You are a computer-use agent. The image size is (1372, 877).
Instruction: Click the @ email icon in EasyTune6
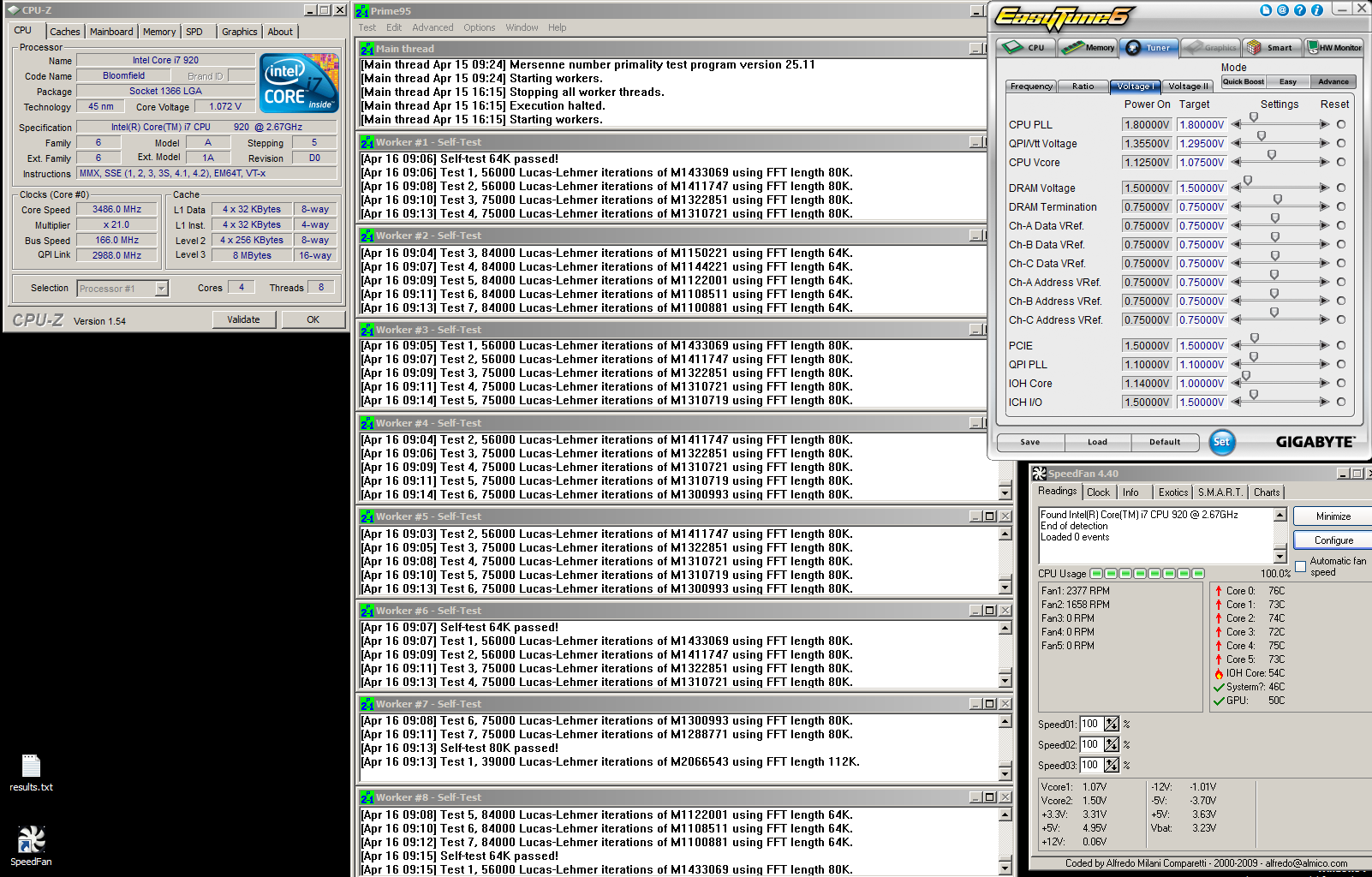(x=1283, y=10)
